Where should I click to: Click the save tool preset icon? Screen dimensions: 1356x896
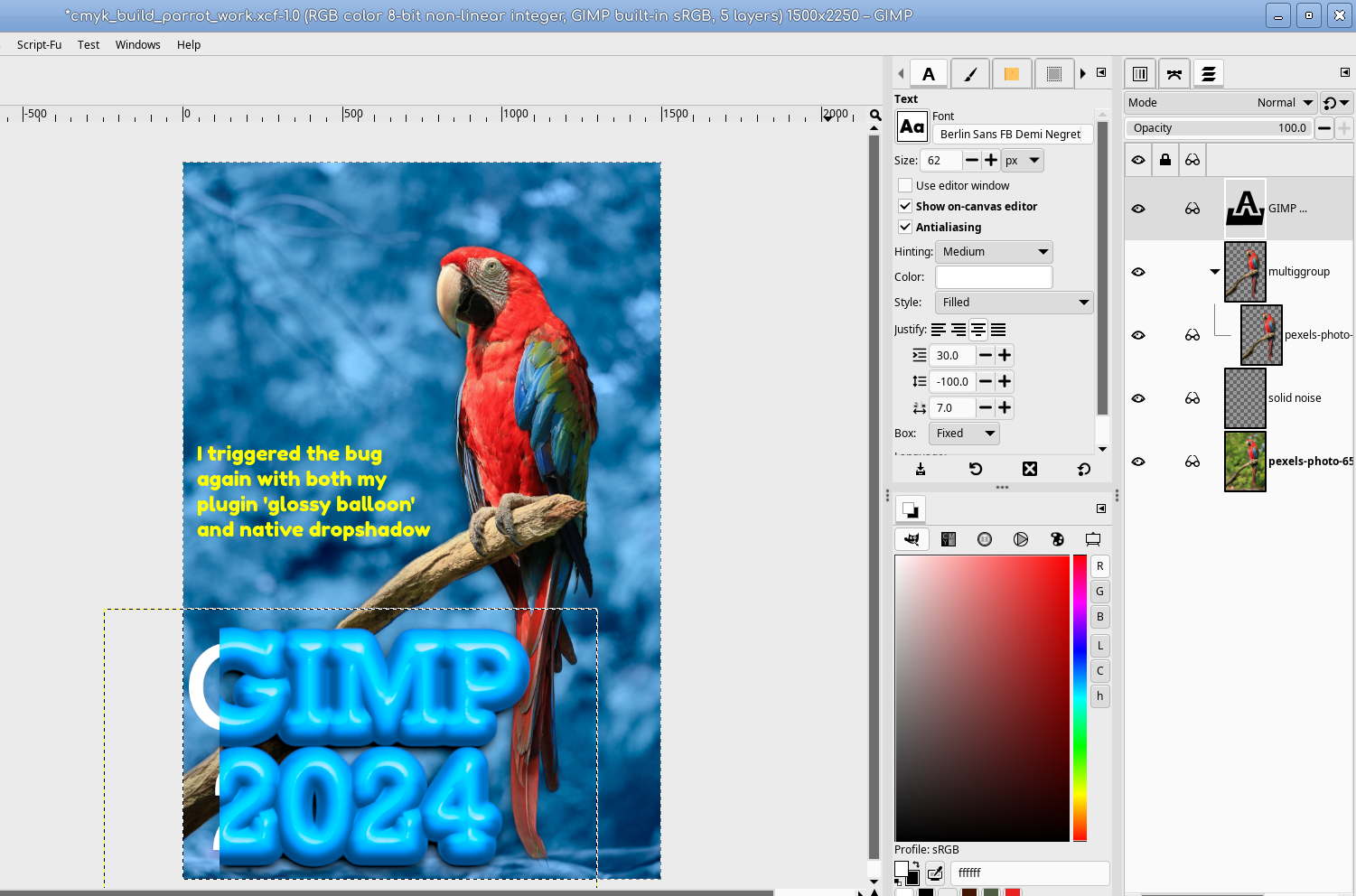(921, 469)
